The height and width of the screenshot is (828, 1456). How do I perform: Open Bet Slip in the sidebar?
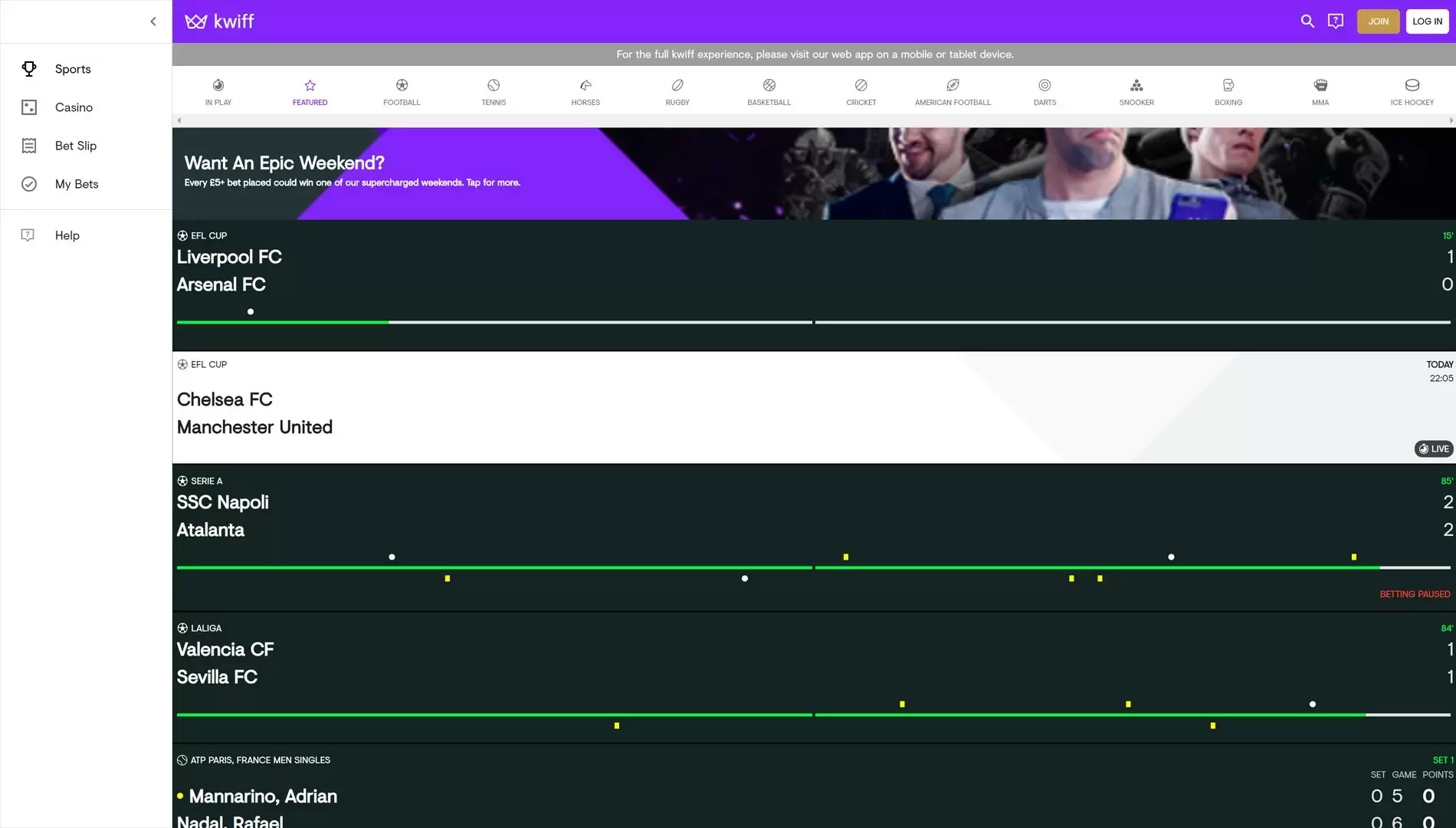(86, 146)
